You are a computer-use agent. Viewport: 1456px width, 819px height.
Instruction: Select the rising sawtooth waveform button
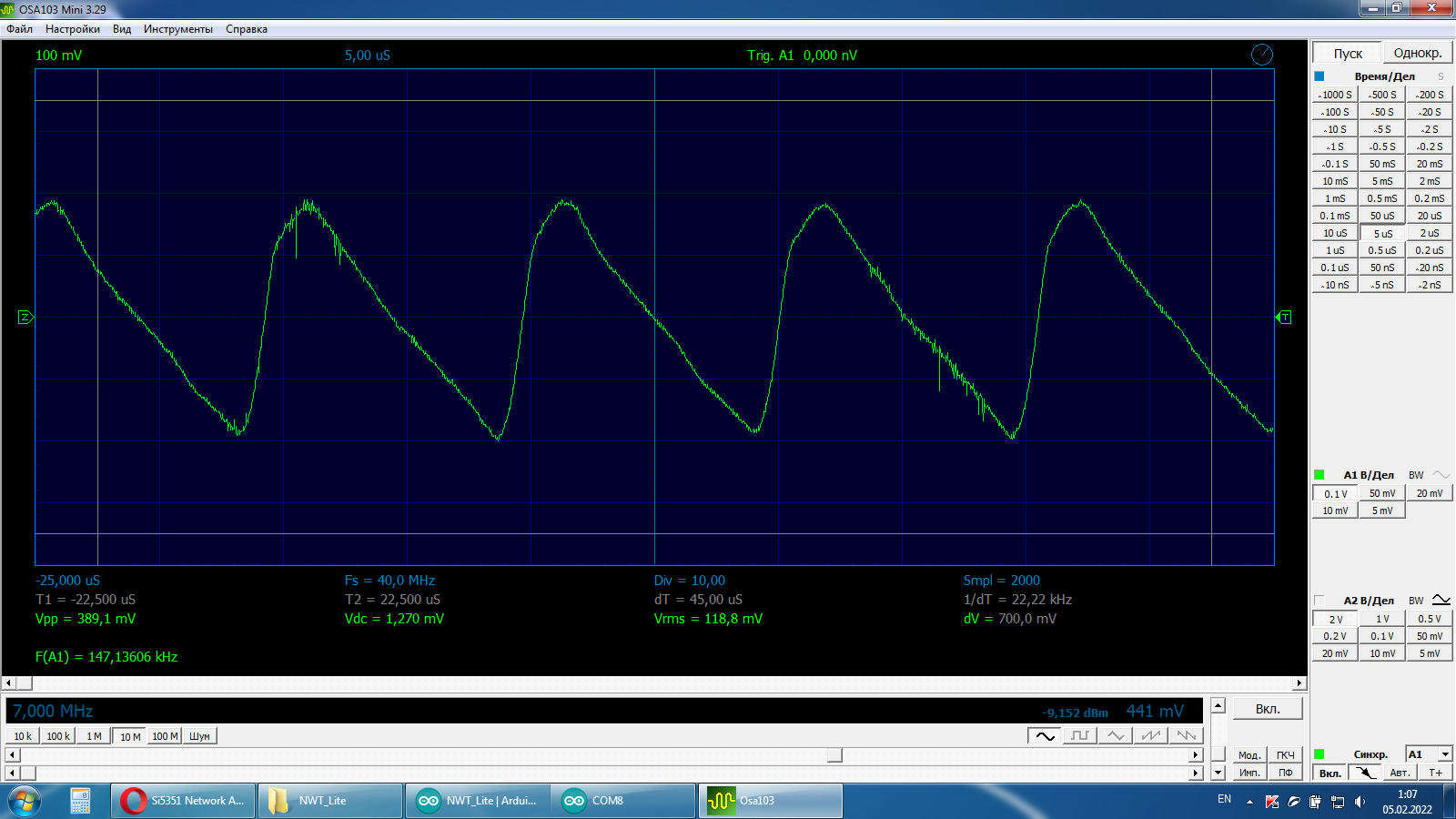pos(1151,735)
